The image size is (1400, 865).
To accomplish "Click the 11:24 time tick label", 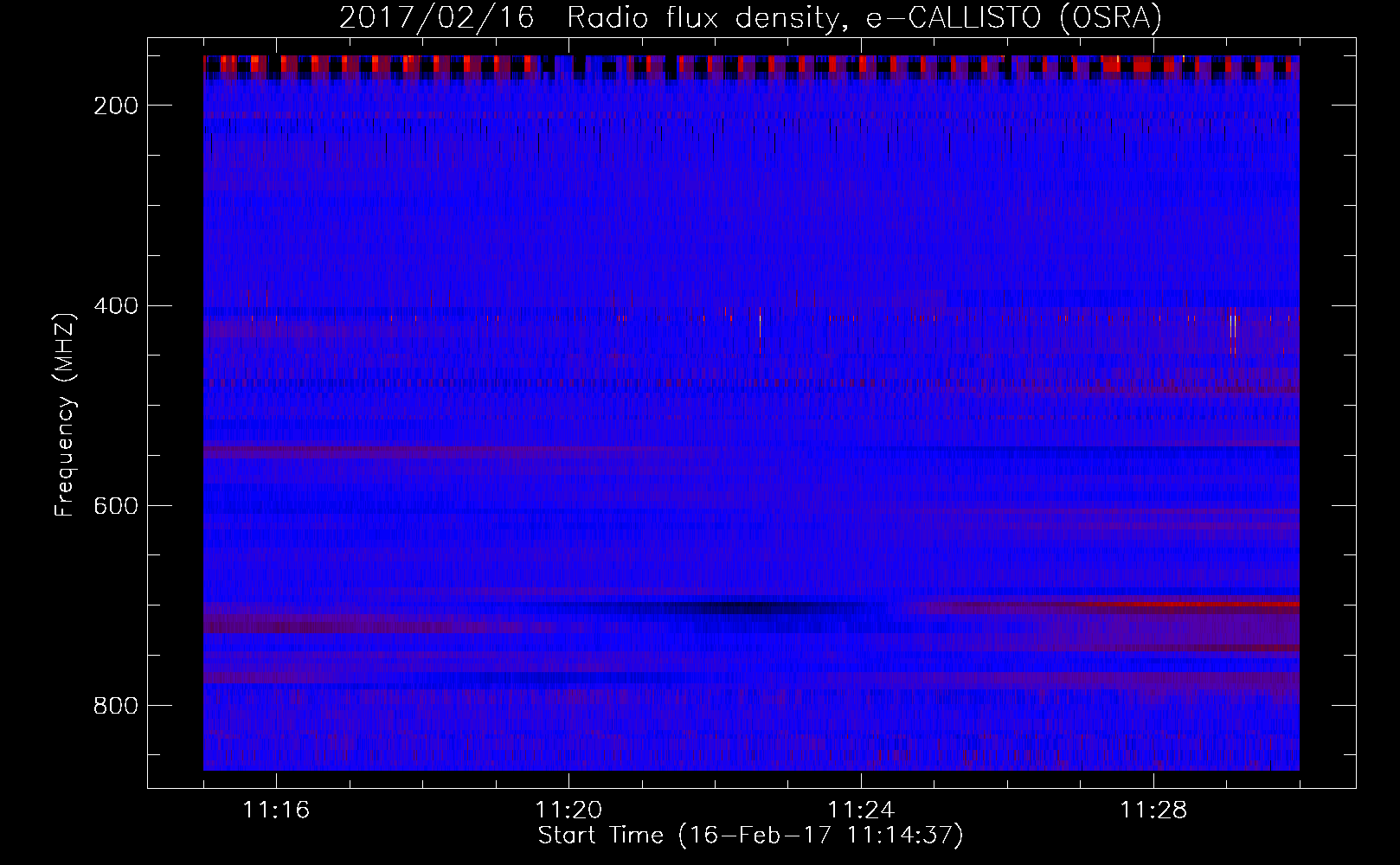I will [x=861, y=810].
